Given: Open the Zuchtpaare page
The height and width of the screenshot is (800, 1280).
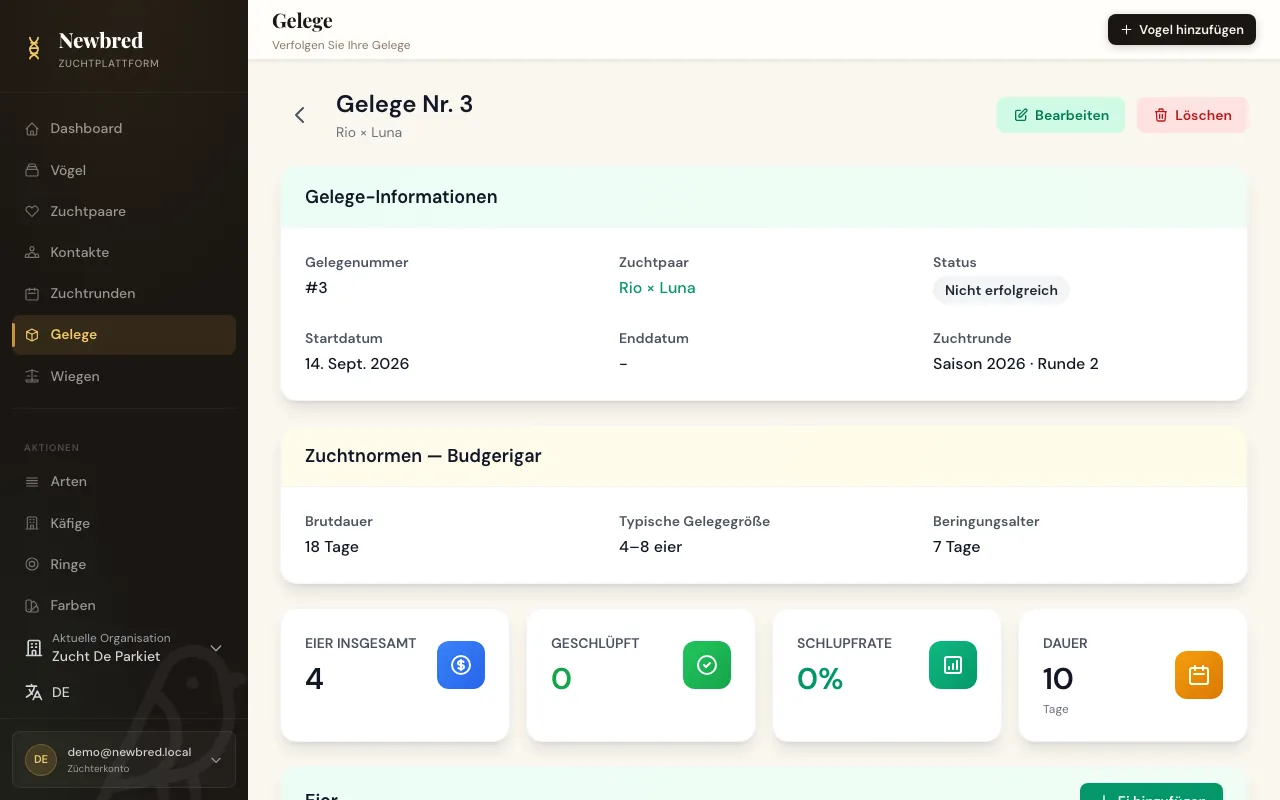Looking at the screenshot, I should tap(124, 211).
